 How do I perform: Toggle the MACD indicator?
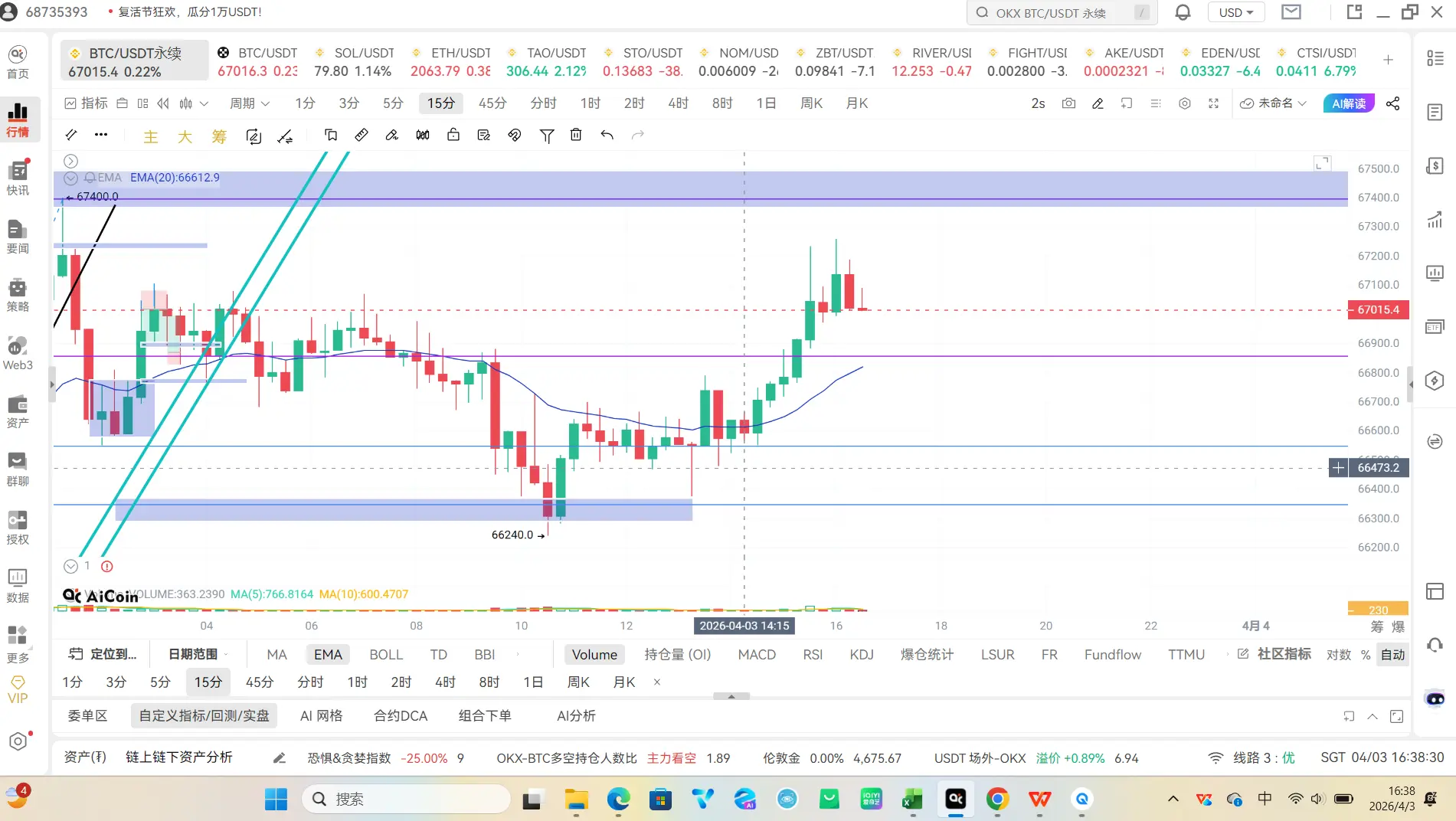coord(757,655)
